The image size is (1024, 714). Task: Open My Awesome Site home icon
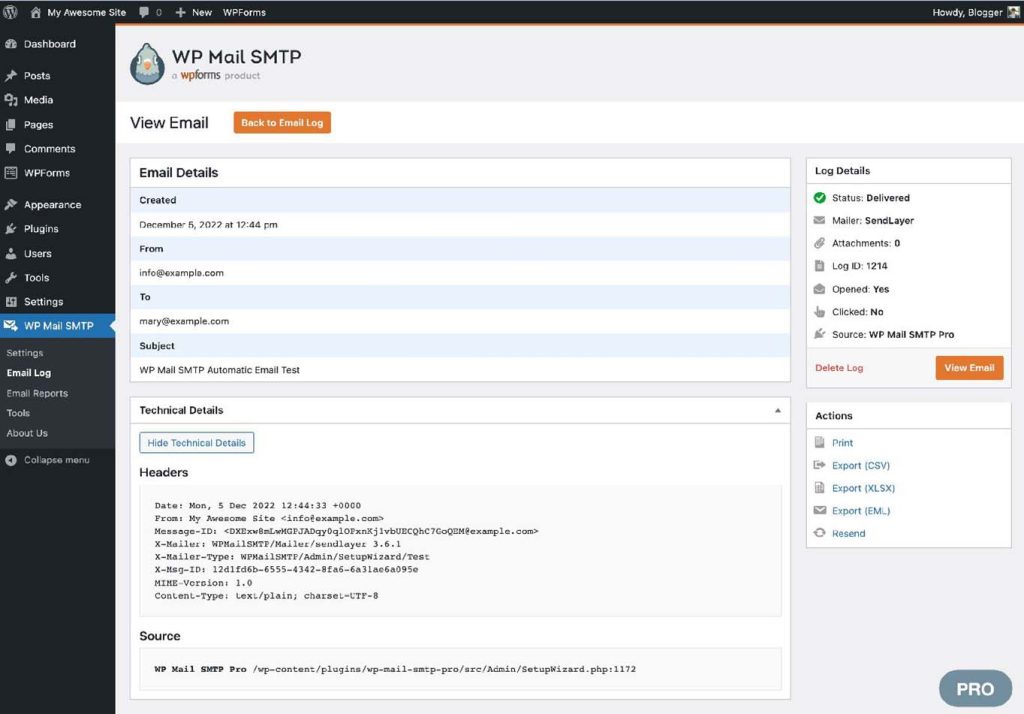pos(36,12)
